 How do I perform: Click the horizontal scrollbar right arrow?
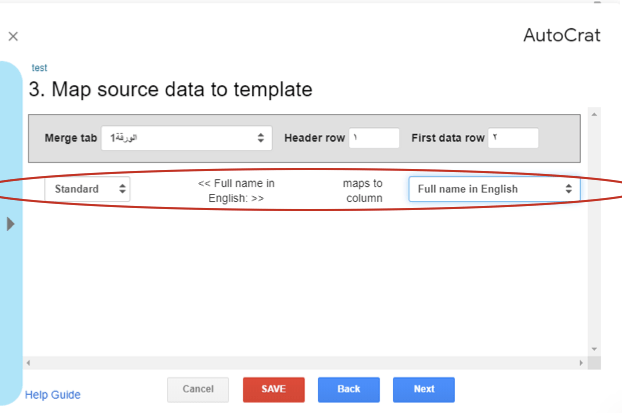tap(580, 362)
